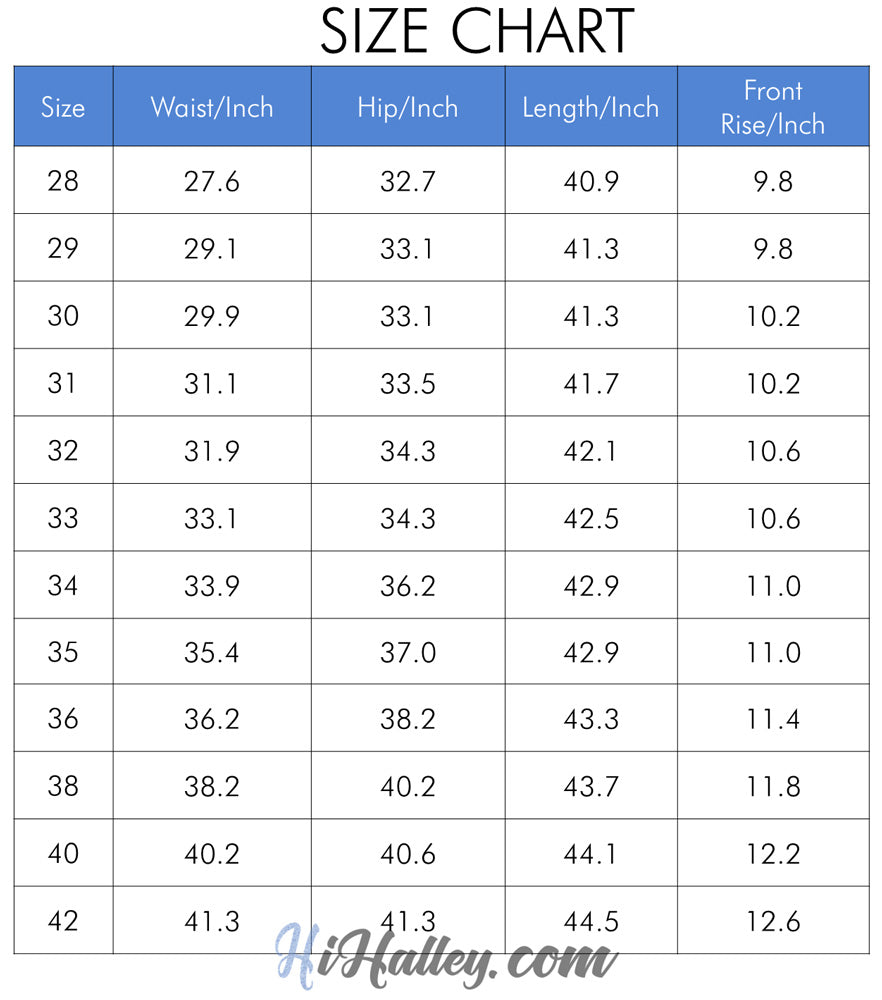882x1000 pixels.
Task: Select the Size column header
Action: coord(63,107)
